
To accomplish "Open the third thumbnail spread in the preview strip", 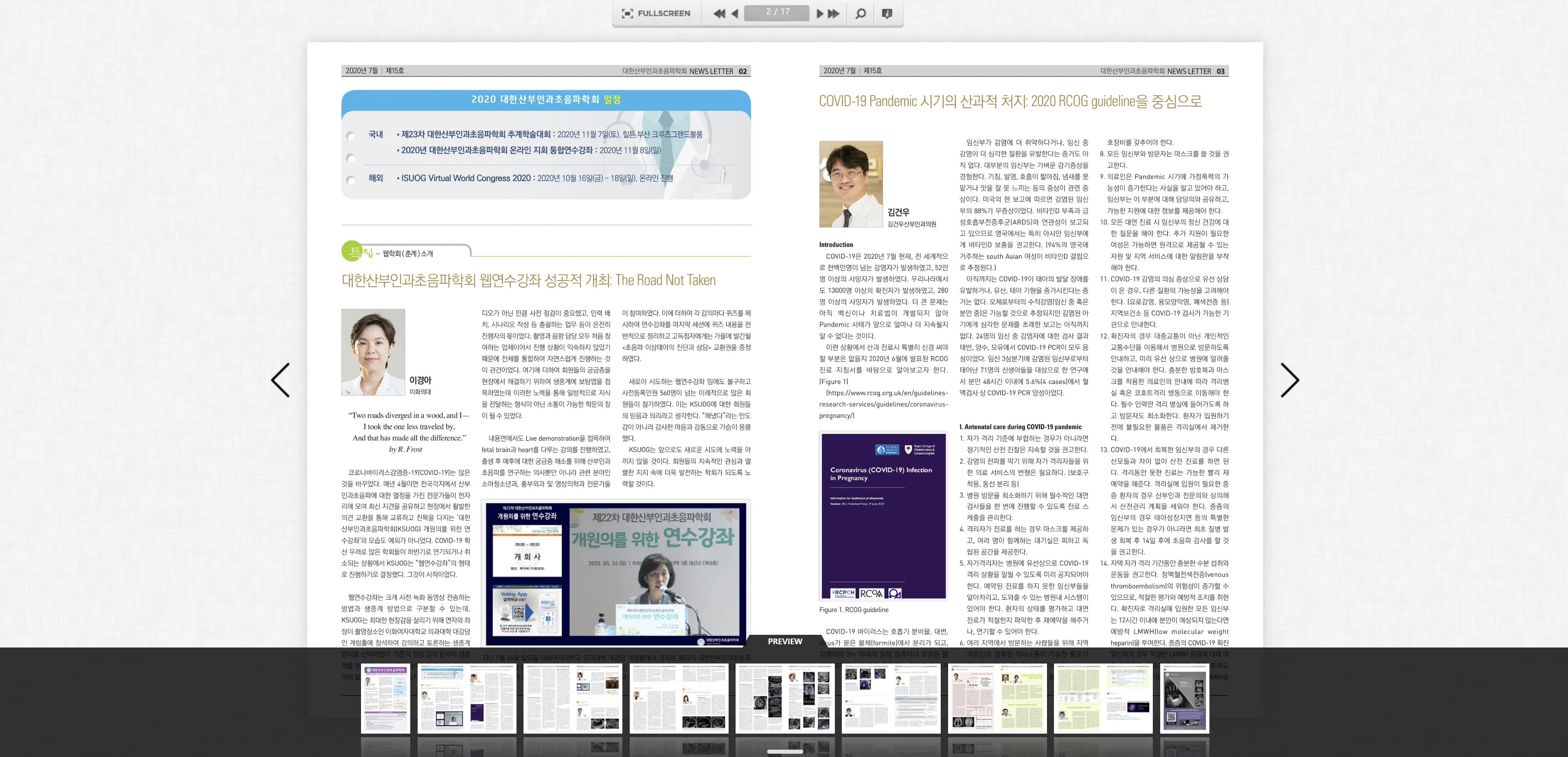I will pos(573,698).
